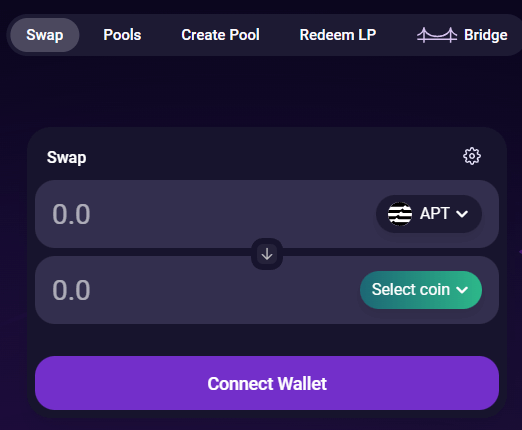522x430 pixels.
Task: Open the swap settings gear icon
Action: pos(472,156)
